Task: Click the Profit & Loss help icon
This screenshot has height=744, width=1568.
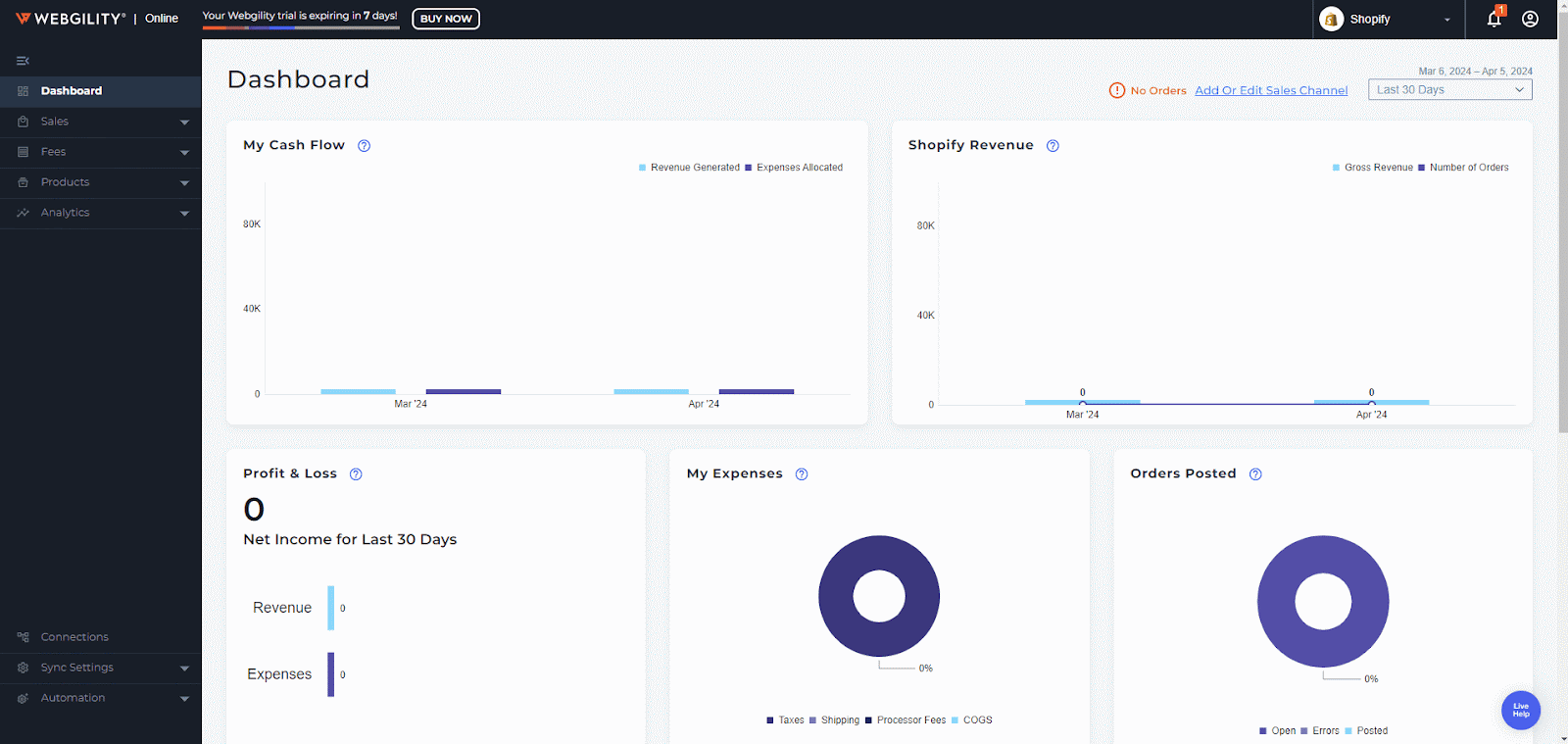Action: [356, 474]
